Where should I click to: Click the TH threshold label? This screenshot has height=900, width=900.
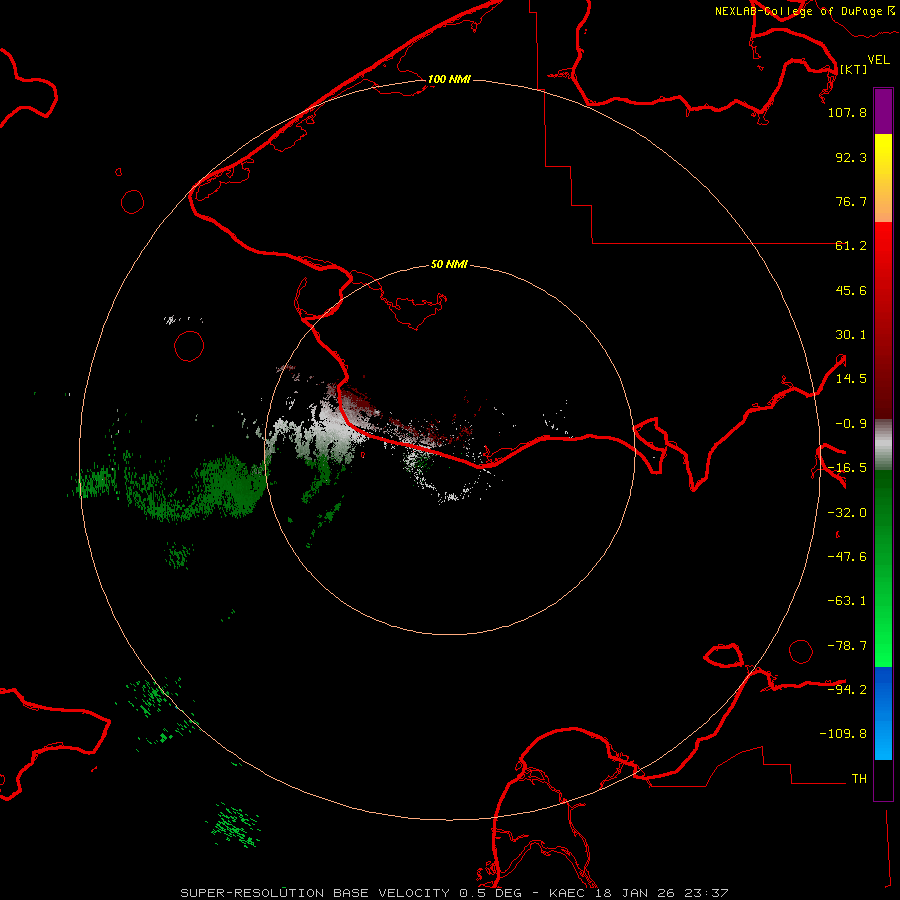[859, 779]
